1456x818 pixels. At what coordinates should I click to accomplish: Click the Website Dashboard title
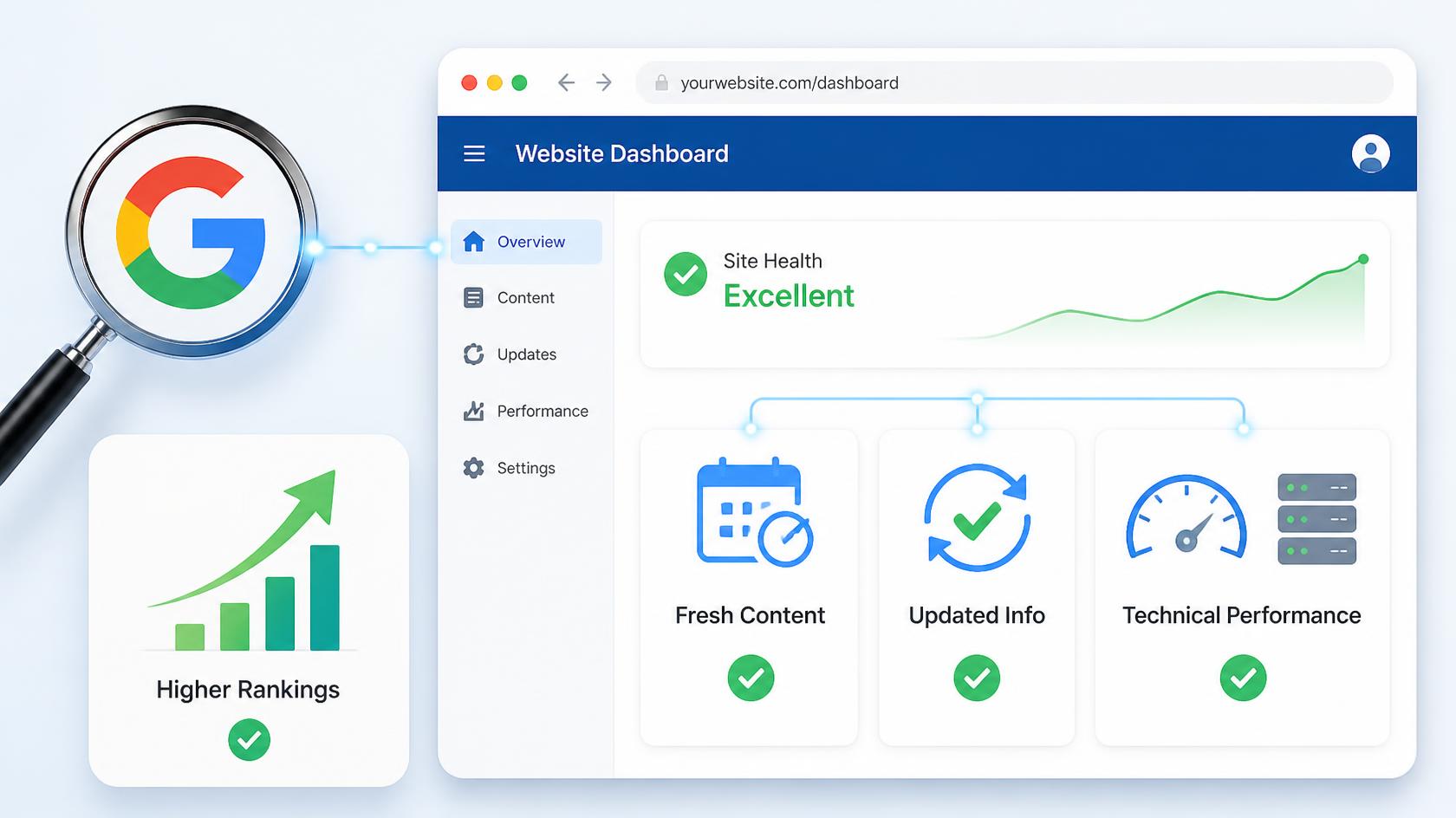pos(621,153)
